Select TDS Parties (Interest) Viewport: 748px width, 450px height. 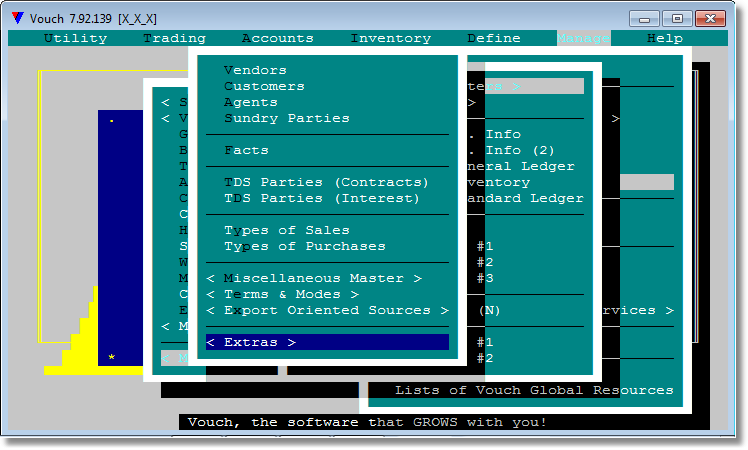pos(322,198)
